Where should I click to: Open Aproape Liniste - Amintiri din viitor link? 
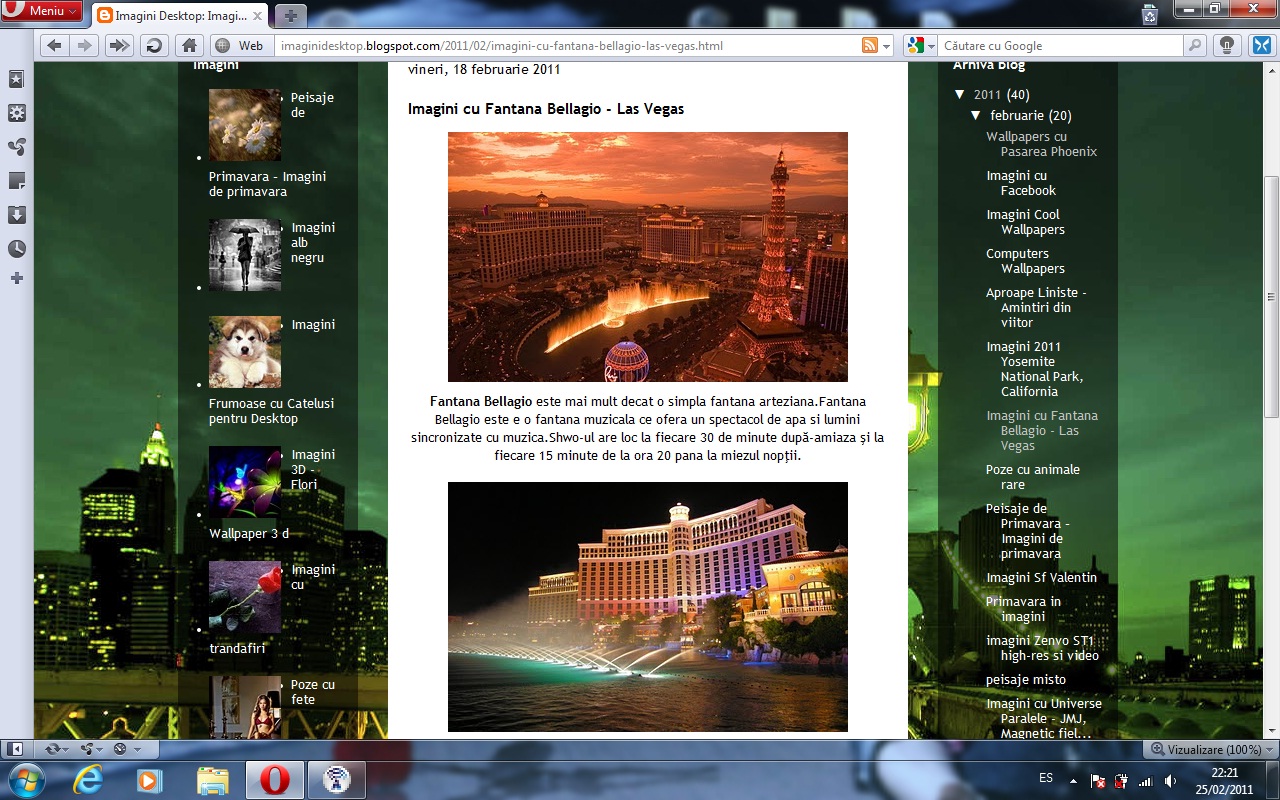tap(1036, 308)
